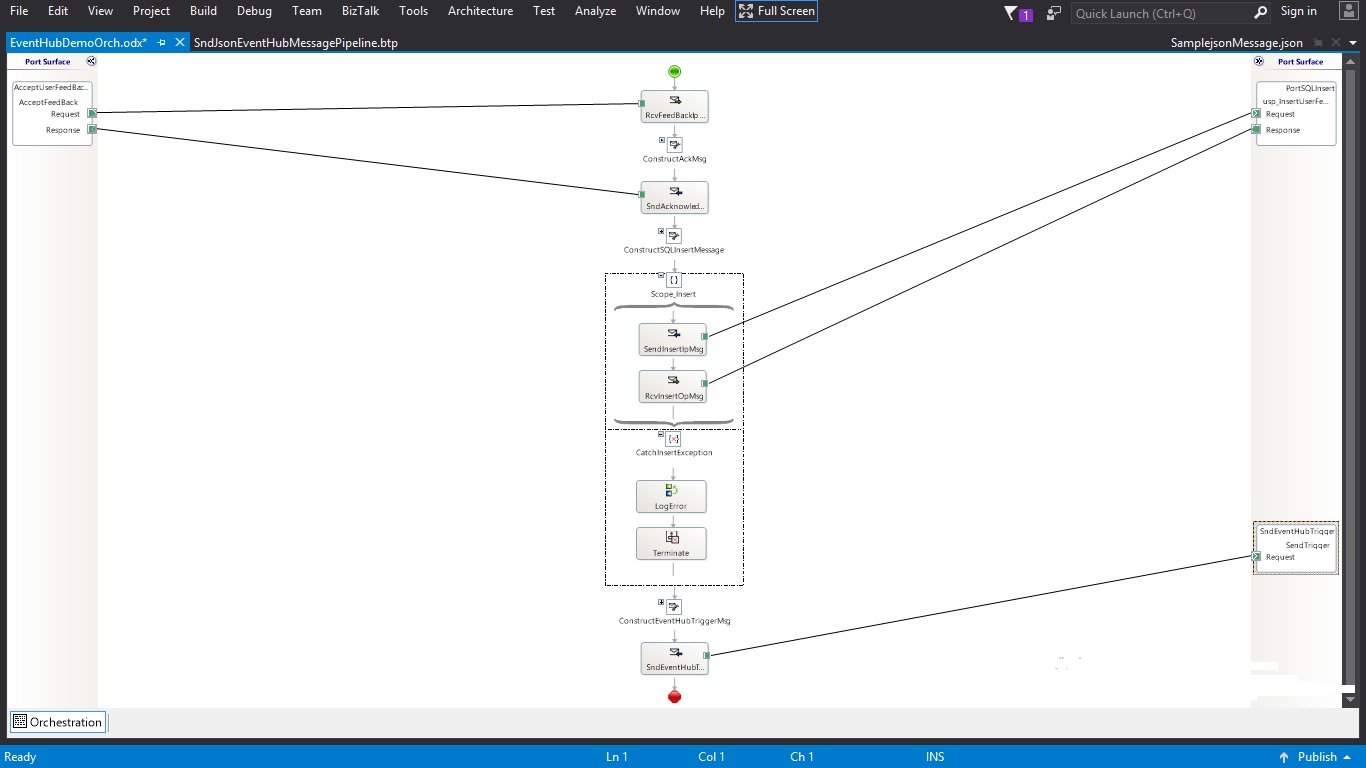
Task: Select the Terminate shape
Action: coord(671,543)
